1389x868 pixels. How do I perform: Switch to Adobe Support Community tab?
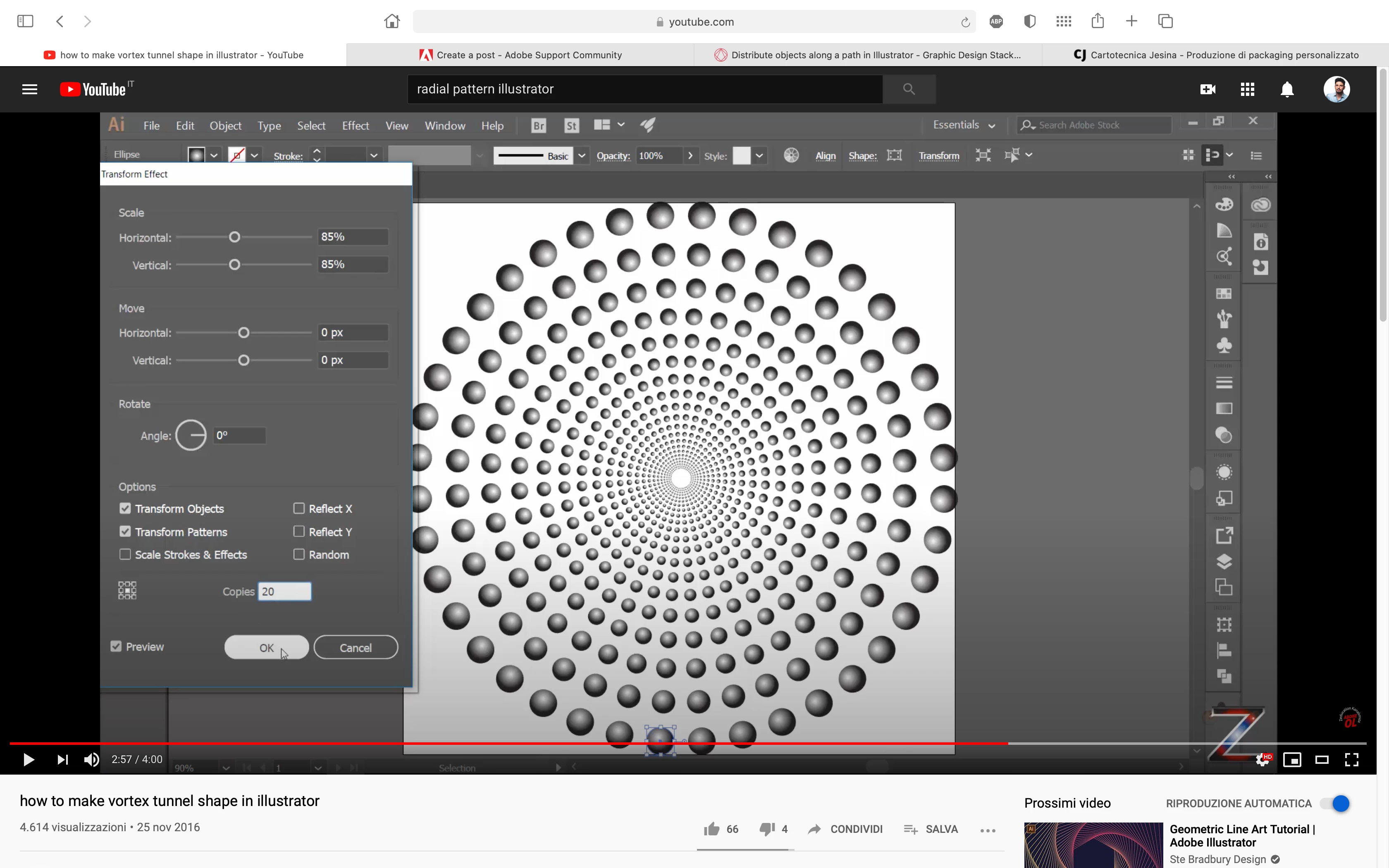pos(520,55)
